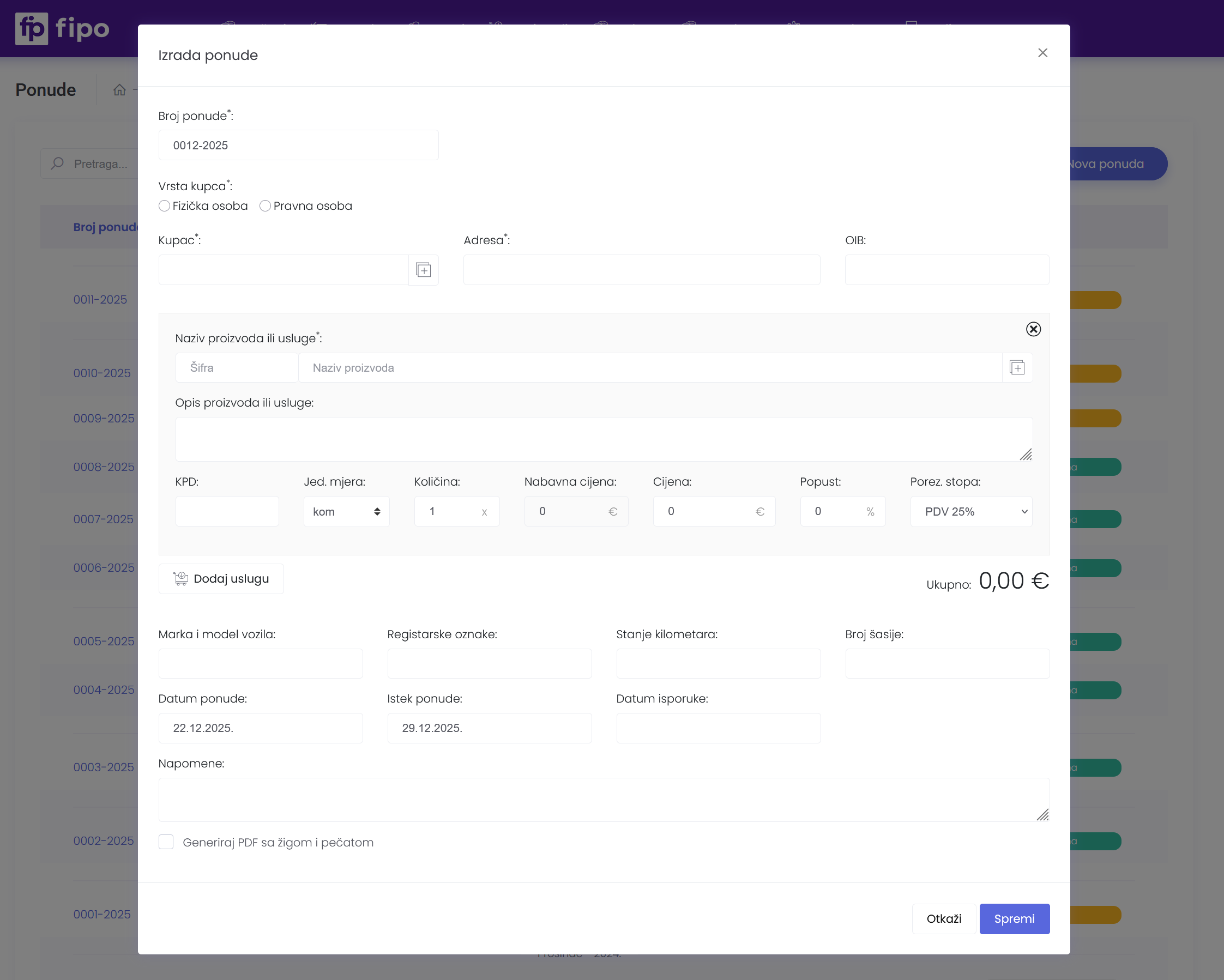
Task: Select Pravna osoba radio option
Action: (x=265, y=206)
